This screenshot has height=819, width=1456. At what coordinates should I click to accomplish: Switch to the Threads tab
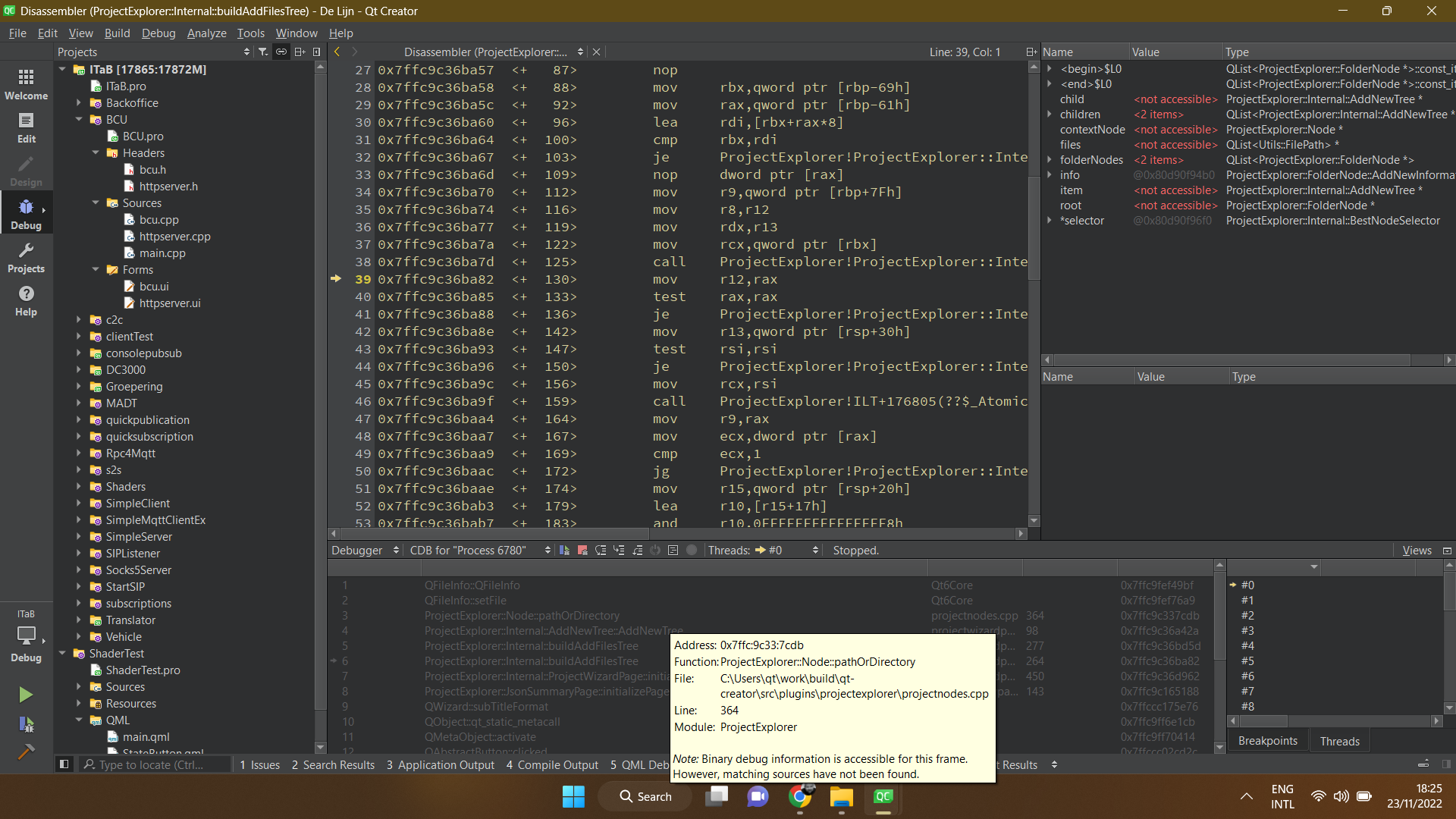1339,741
